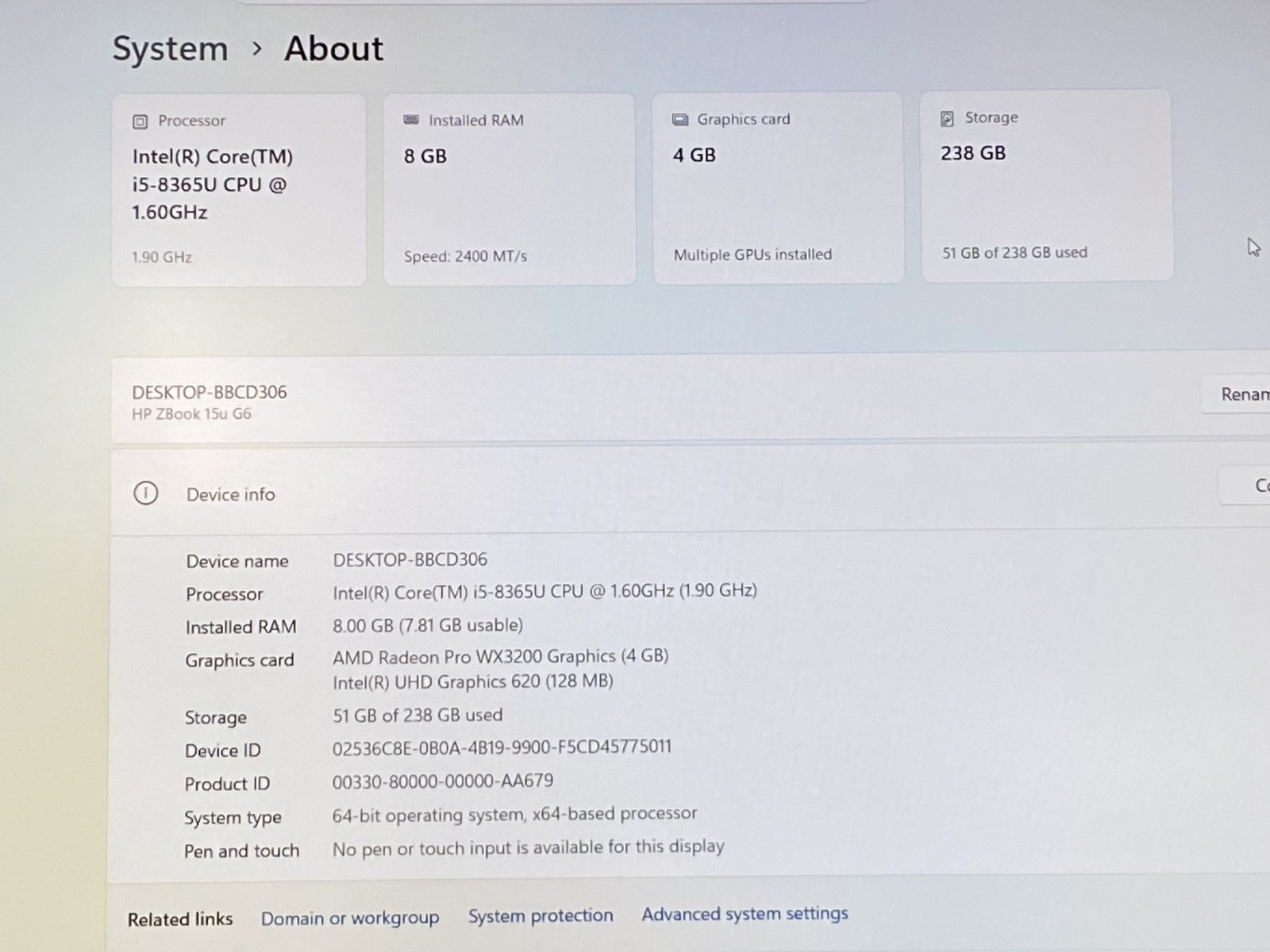This screenshot has width=1270, height=952.
Task: Select the Pen and touch value text
Action: coord(528,848)
